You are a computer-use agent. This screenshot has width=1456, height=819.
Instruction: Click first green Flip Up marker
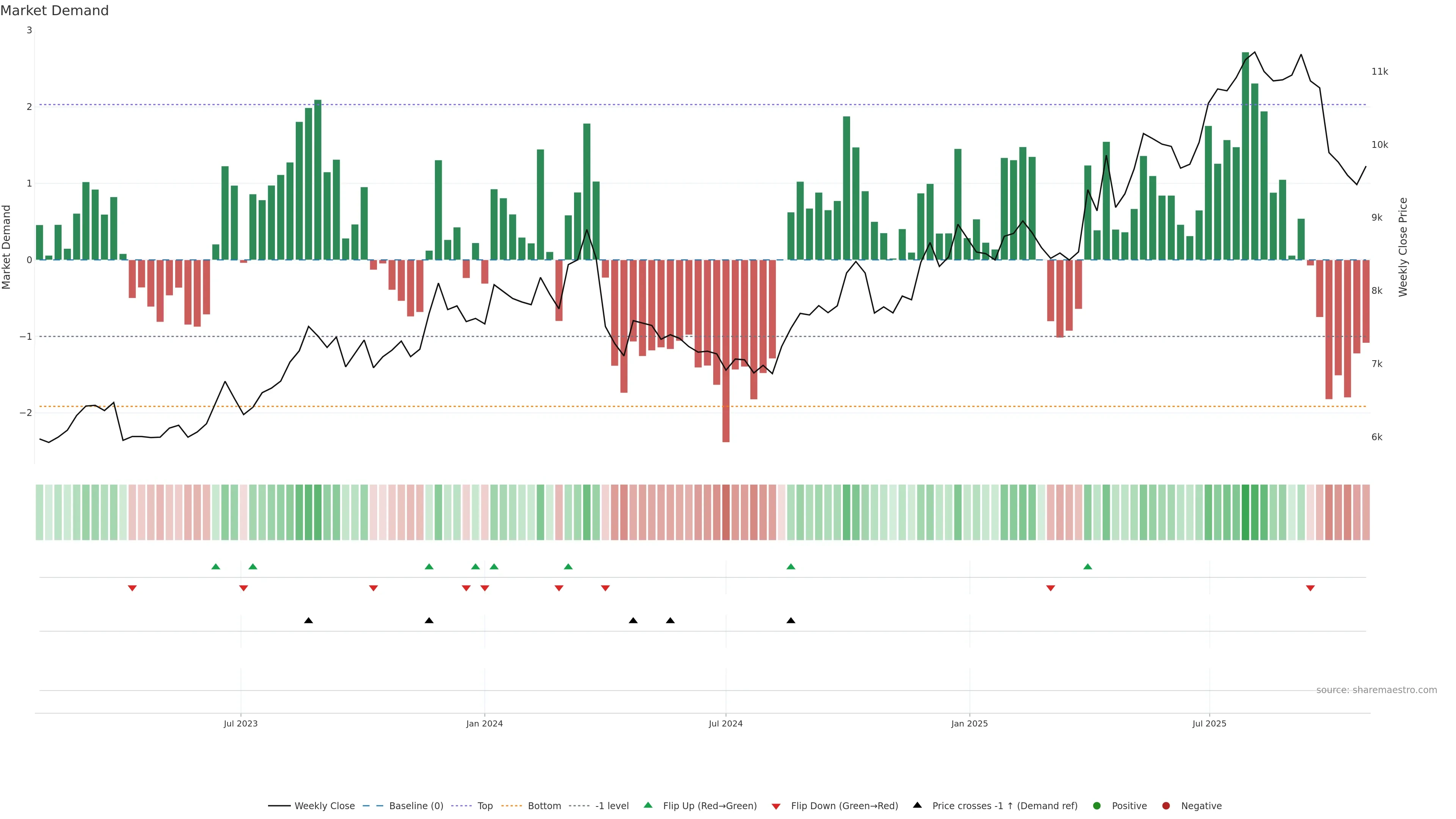pyautogui.click(x=215, y=566)
